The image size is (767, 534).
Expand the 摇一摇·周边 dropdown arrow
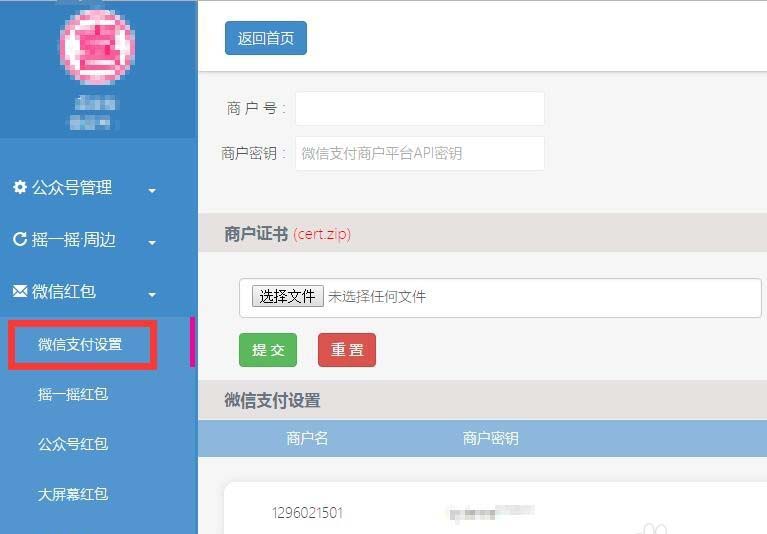point(152,243)
